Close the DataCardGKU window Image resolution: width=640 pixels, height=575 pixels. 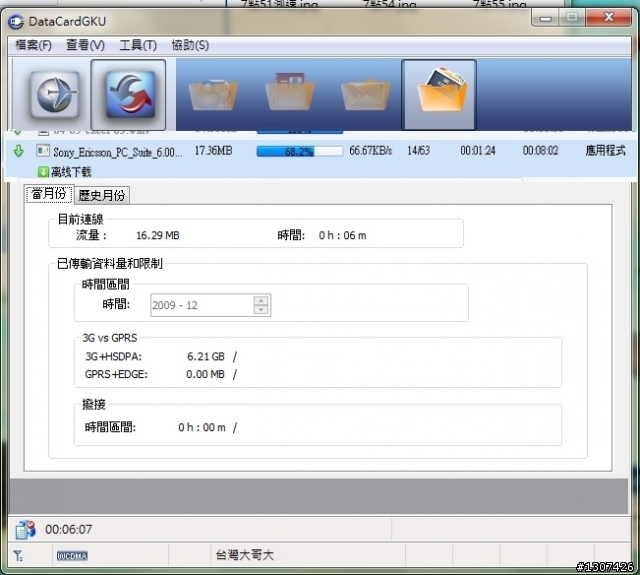coord(609,17)
